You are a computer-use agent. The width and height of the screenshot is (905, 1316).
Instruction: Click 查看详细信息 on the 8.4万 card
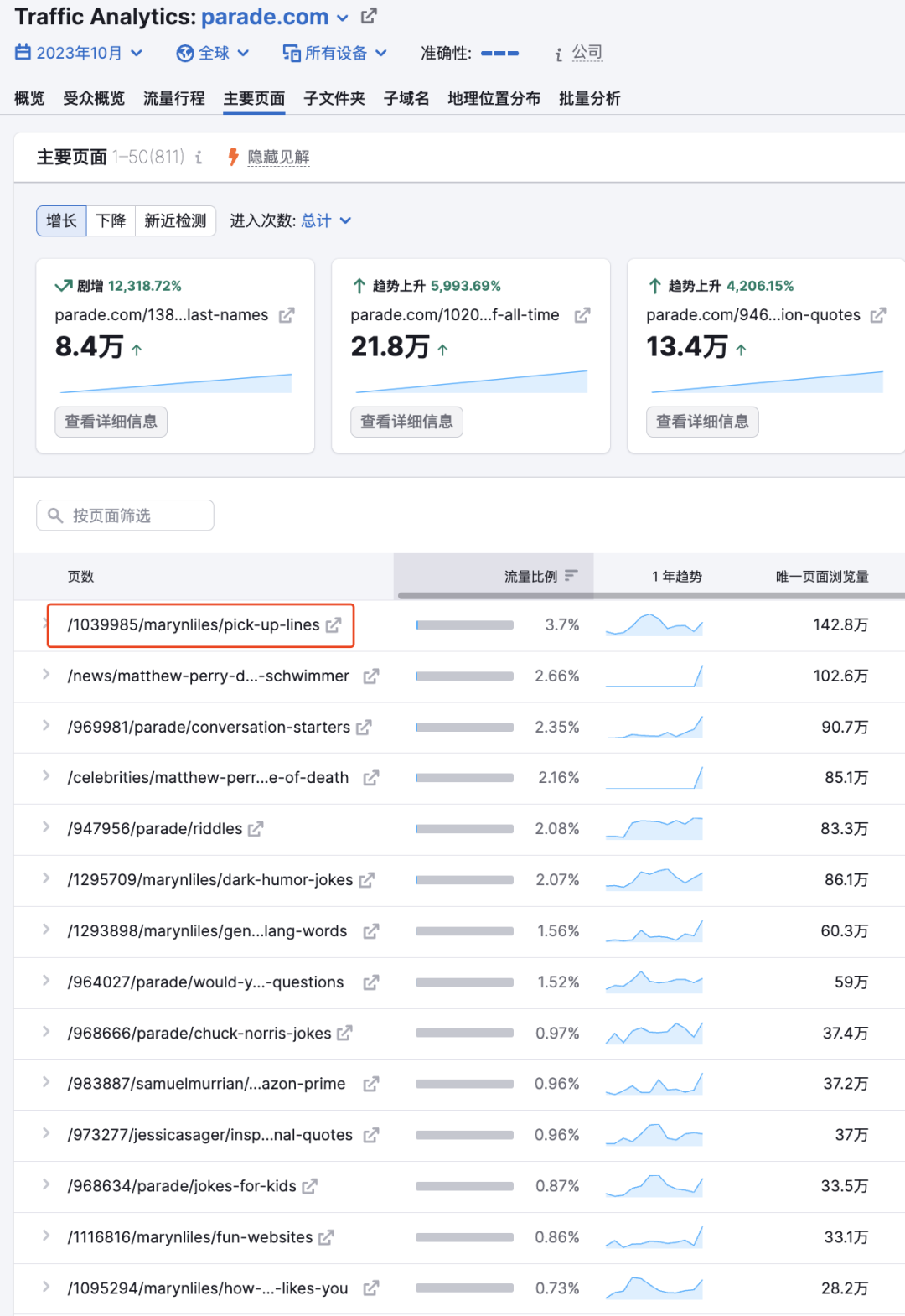pos(111,422)
